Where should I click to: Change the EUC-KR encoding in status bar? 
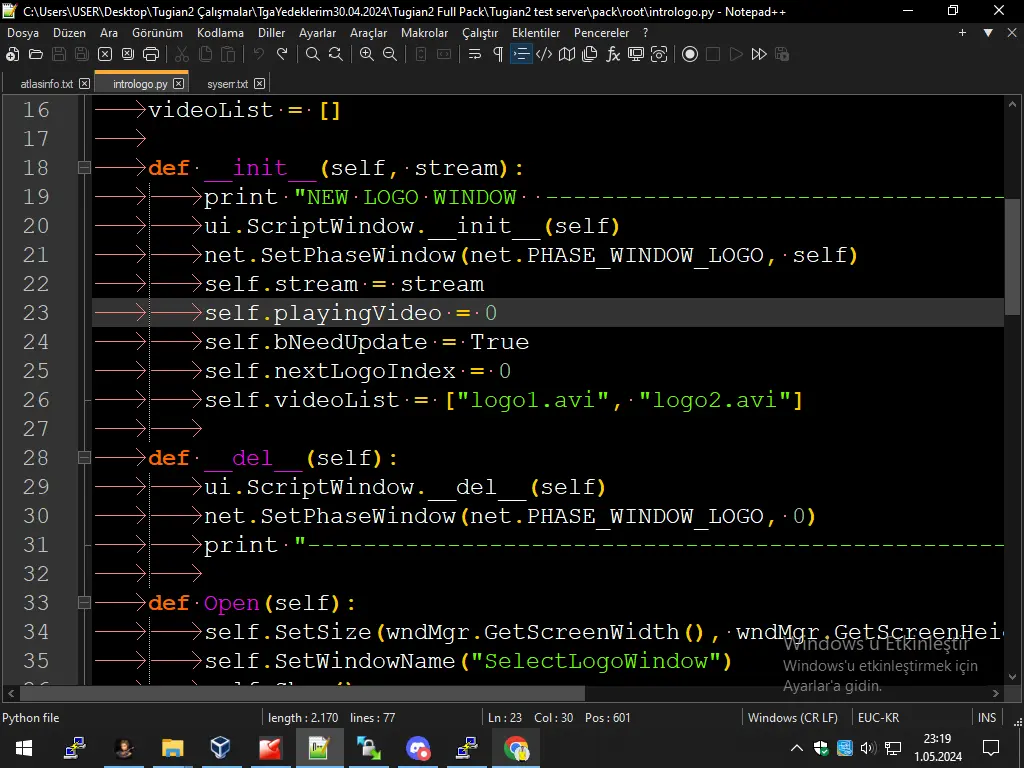pos(877,717)
